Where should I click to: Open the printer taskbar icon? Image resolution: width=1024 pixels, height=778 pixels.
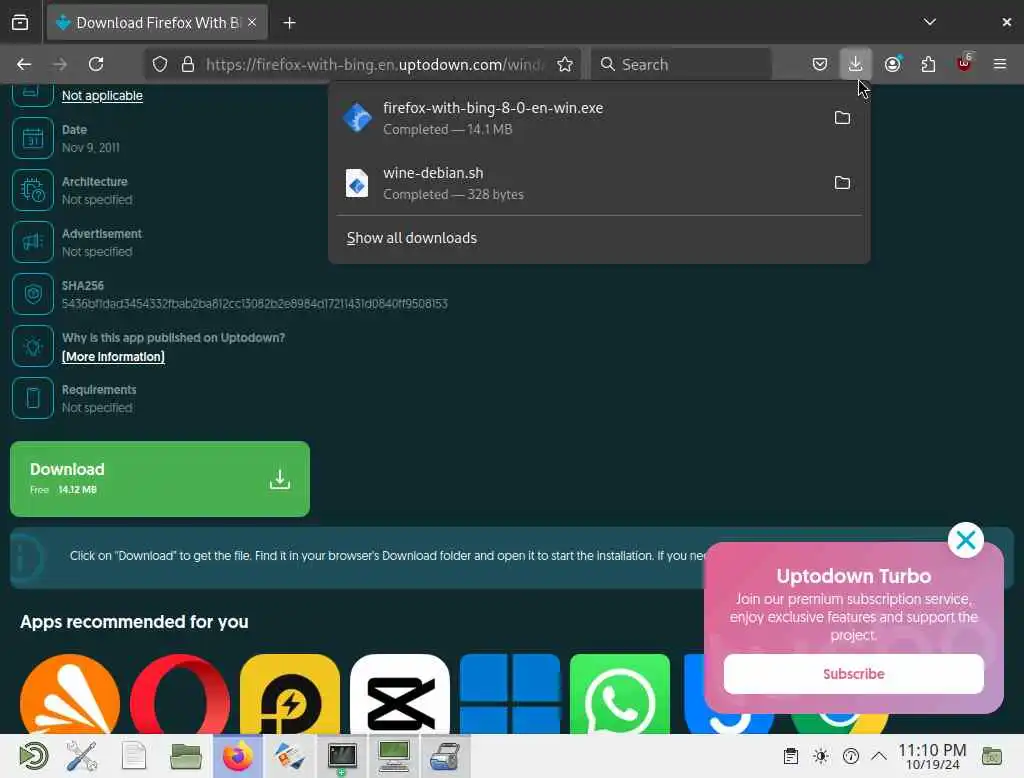[445, 756]
